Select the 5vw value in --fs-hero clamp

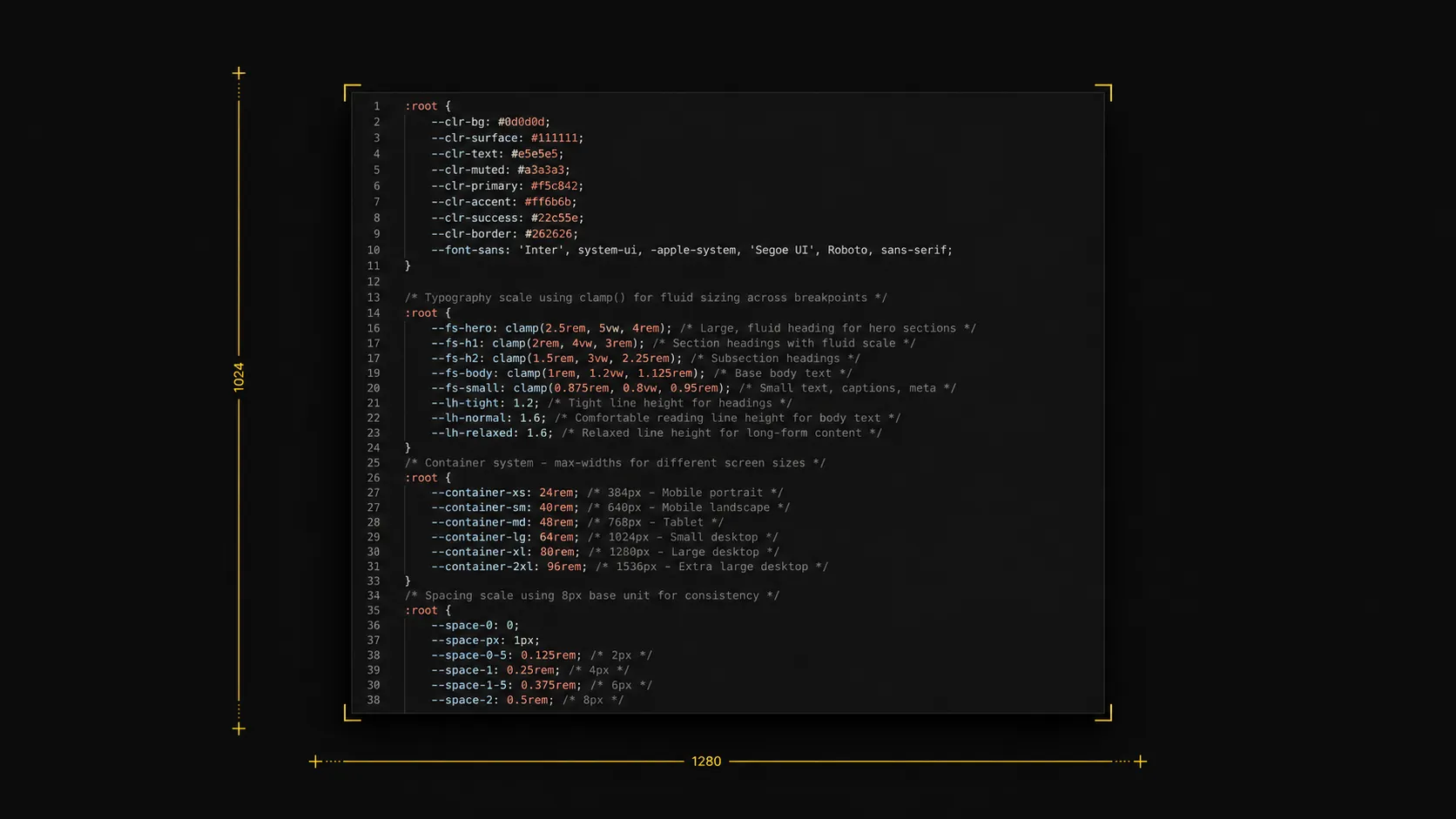click(609, 328)
